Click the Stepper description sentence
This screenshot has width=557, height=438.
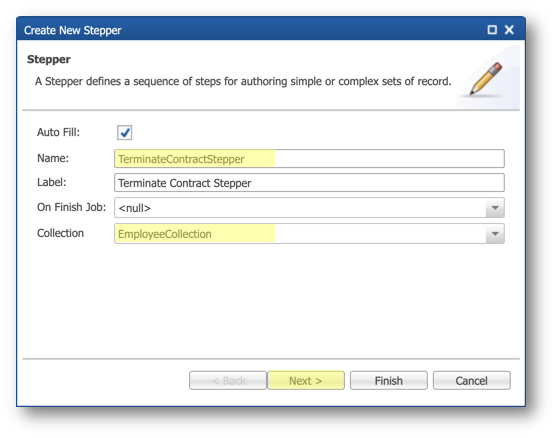243,81
